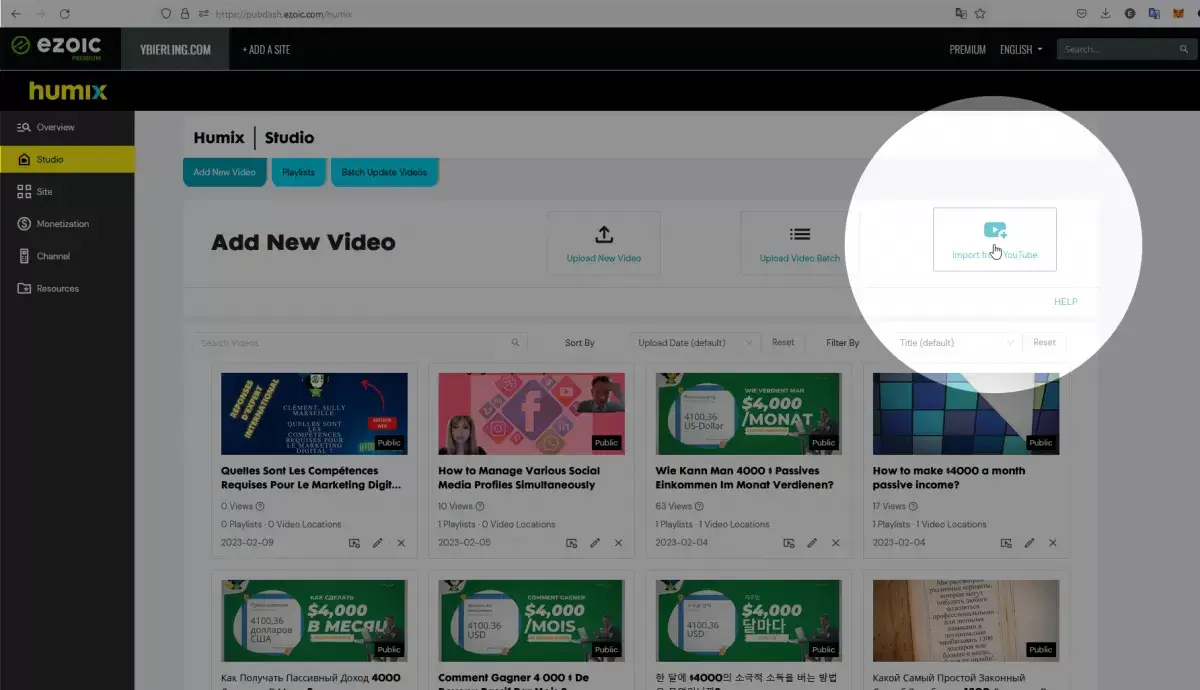
Task: Click embed icon for 'Wie Kann Man 4000' video
Action: point(789,543)
